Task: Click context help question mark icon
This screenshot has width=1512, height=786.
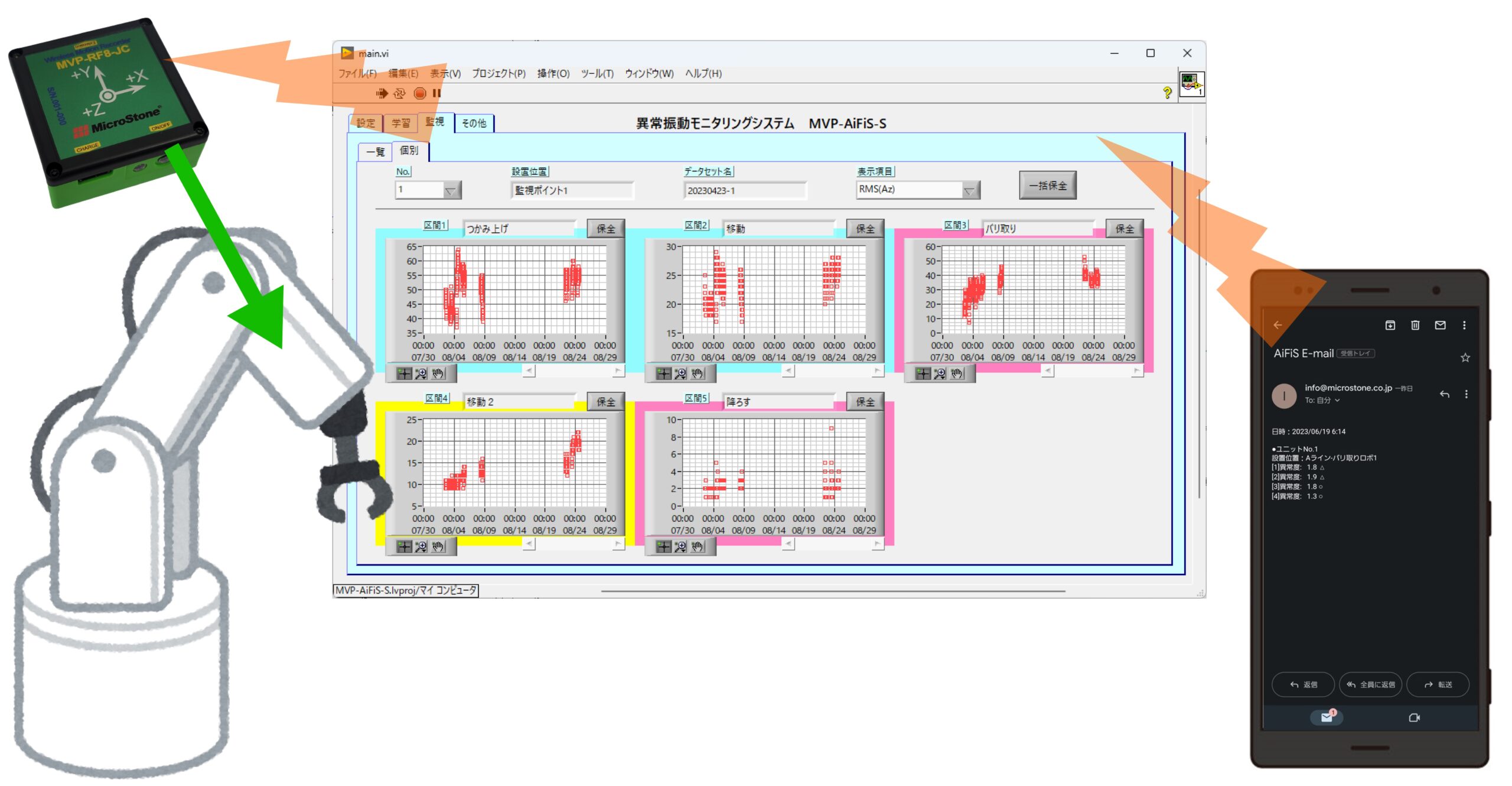Action: (x=1167, y=93)
